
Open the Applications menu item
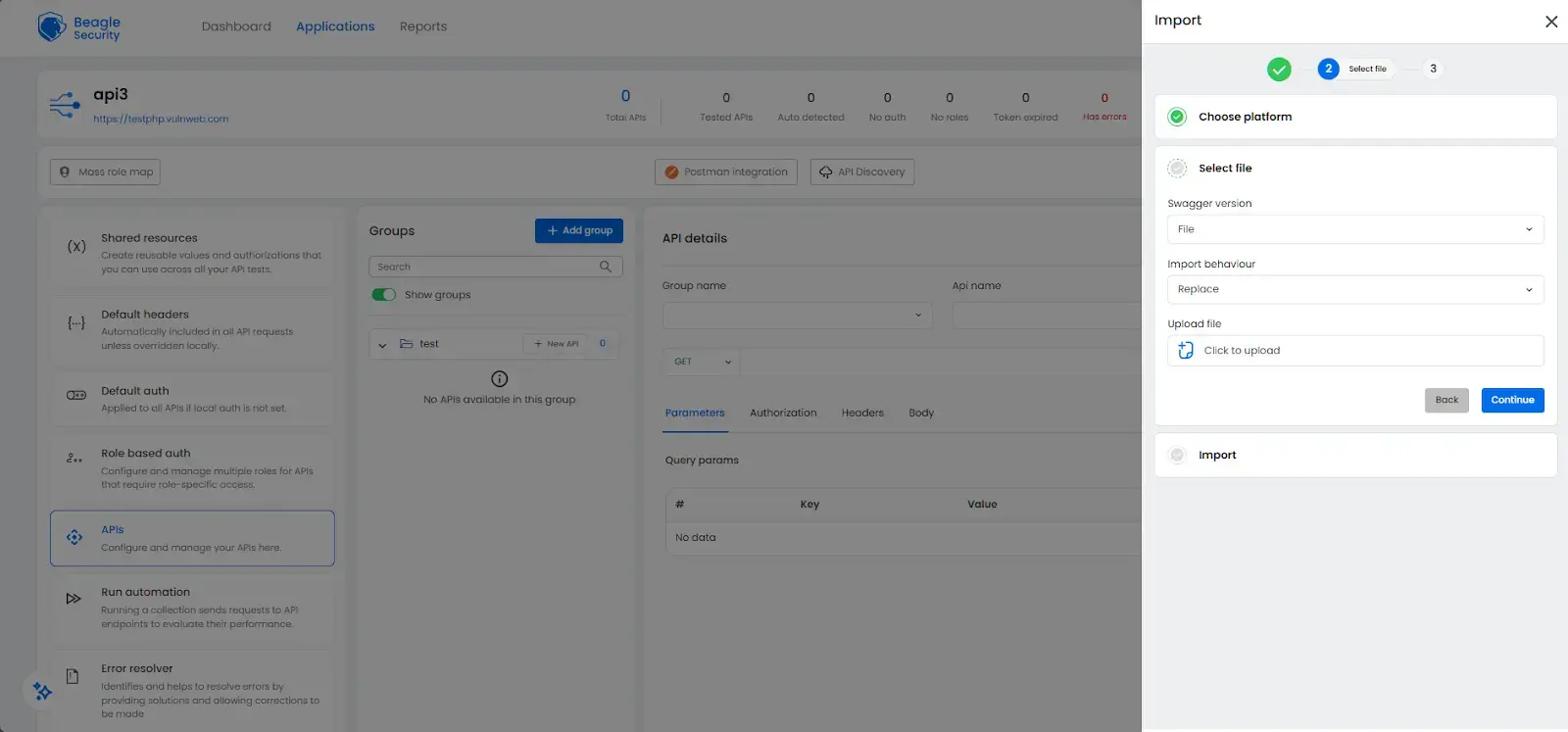click(x=335, y=26)
